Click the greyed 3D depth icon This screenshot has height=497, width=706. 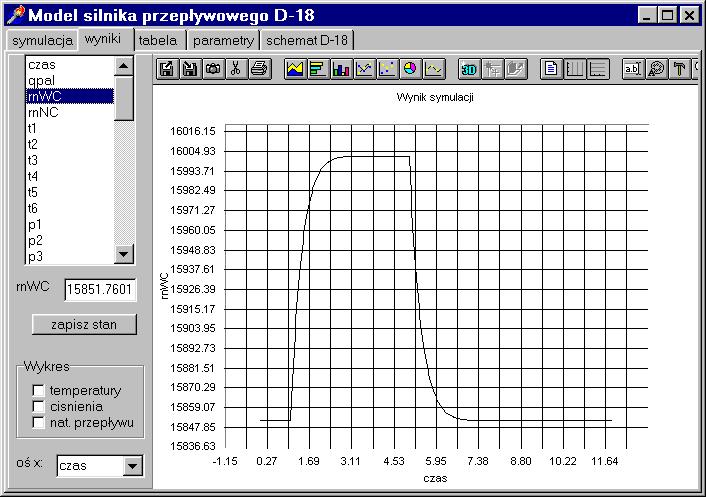pyautogui.click(x=516, y=69)
